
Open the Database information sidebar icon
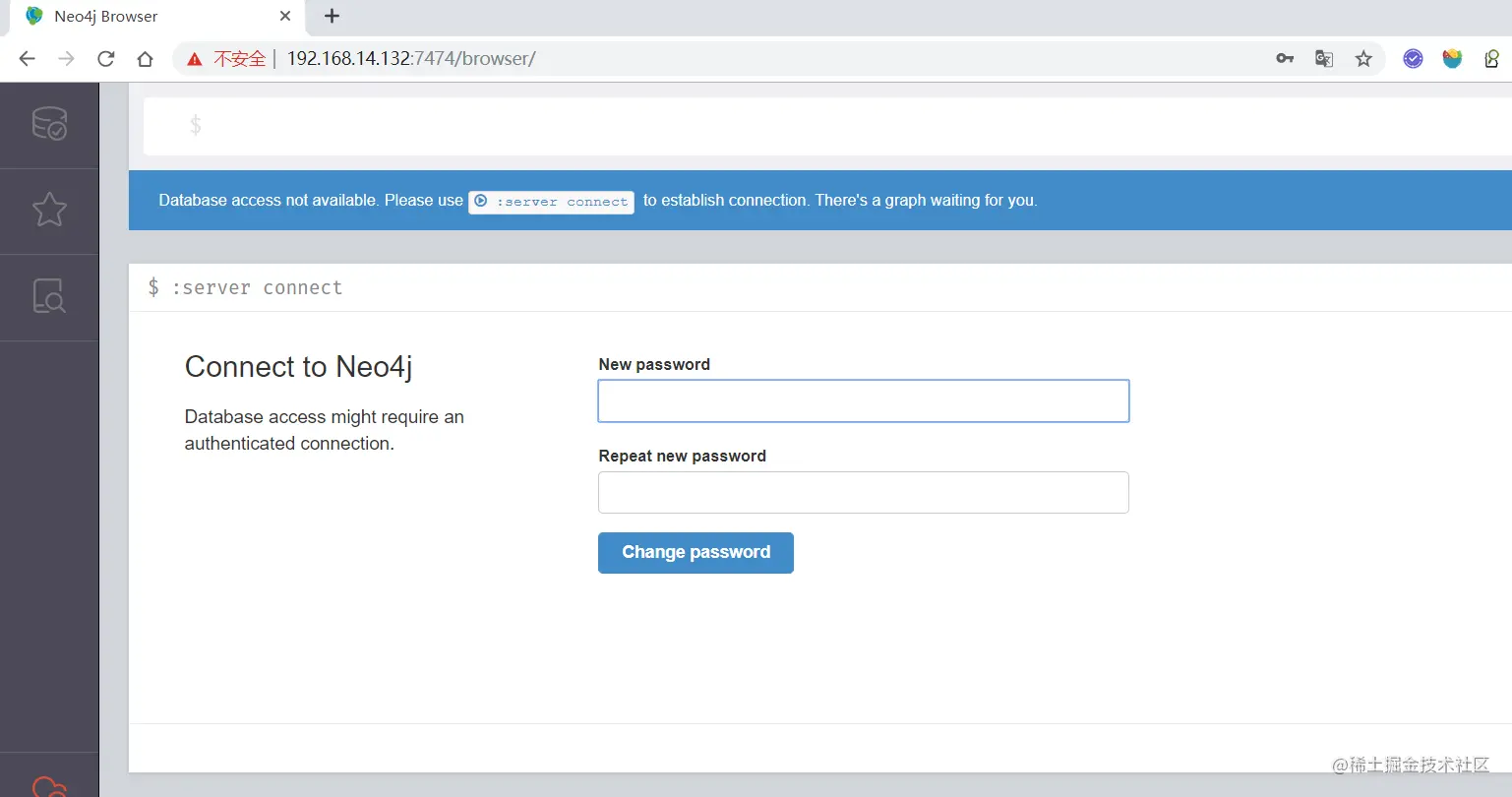(49, 124)
